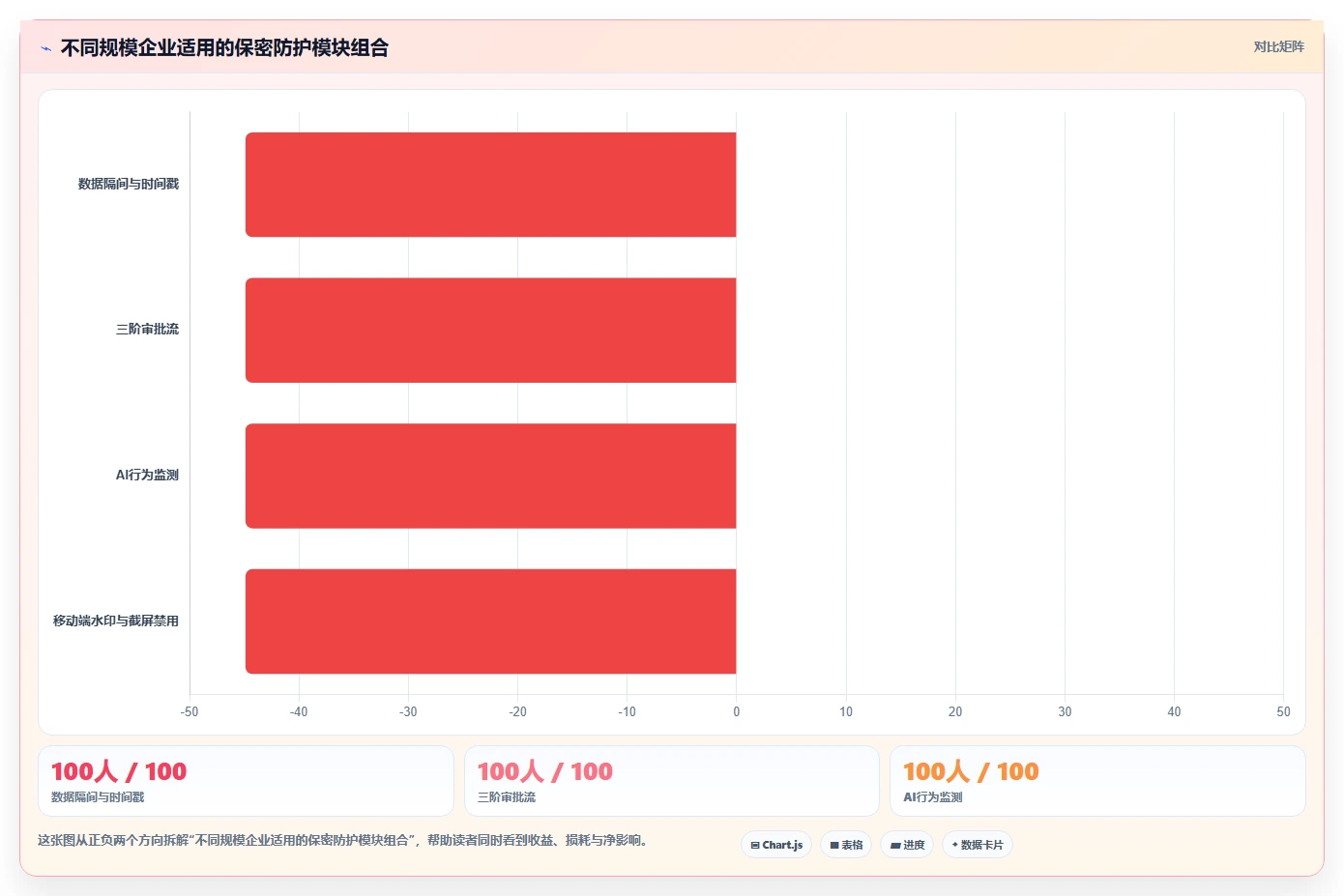Click the 三阶审批流 axis label
1344x896 pixels.
pyautogui.click(x=147, y=329)
